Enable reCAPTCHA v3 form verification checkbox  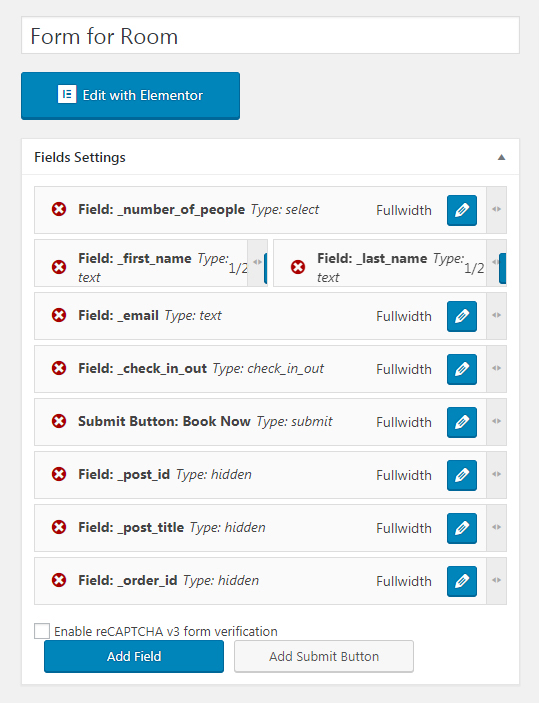42,631
